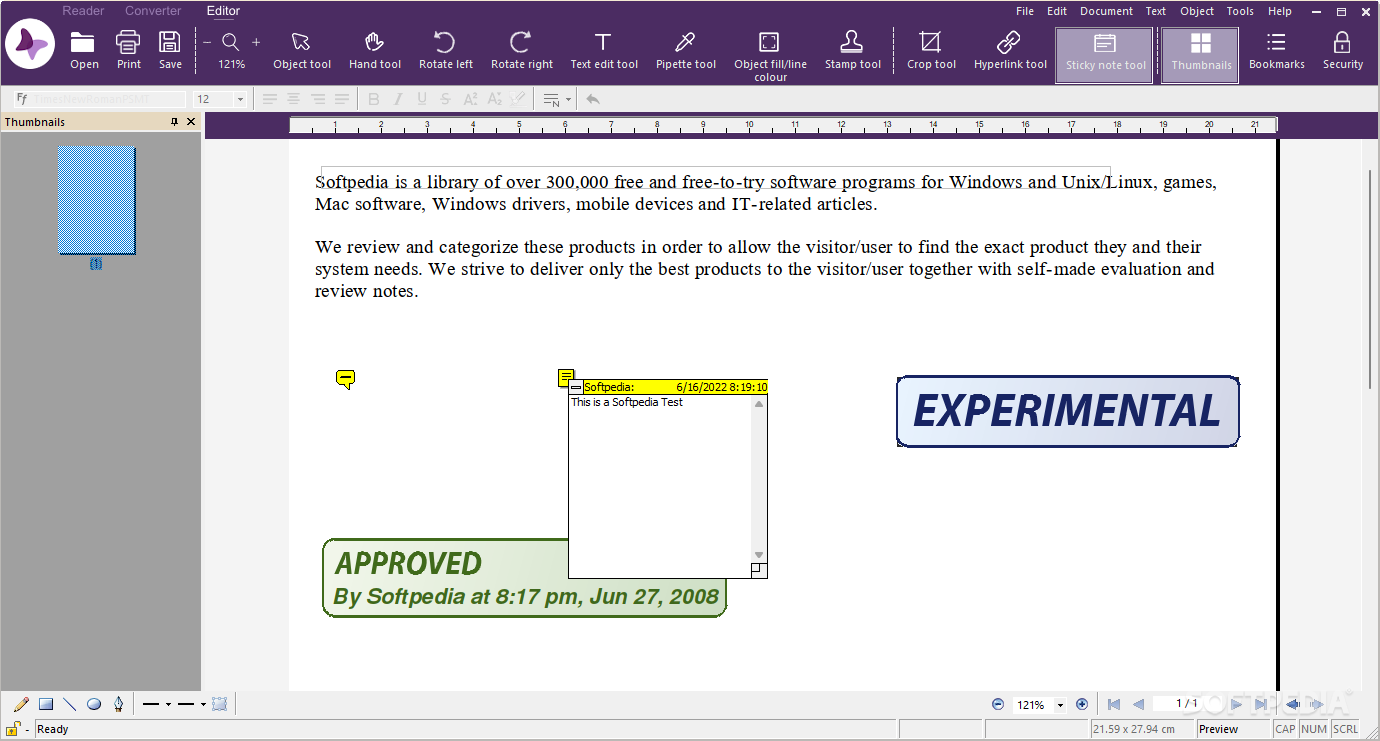Viewport: 1380px width, 741px height.
Task: Open the 121% zoom level dropdown at bottom
Action: (1060, 705)
